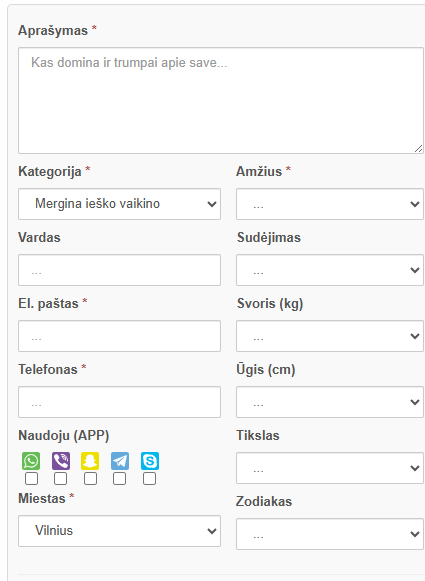This screenshot has width=425, height=581.
Task: Open the Svoris (kg) dropdown
Action: coord(330,336)
